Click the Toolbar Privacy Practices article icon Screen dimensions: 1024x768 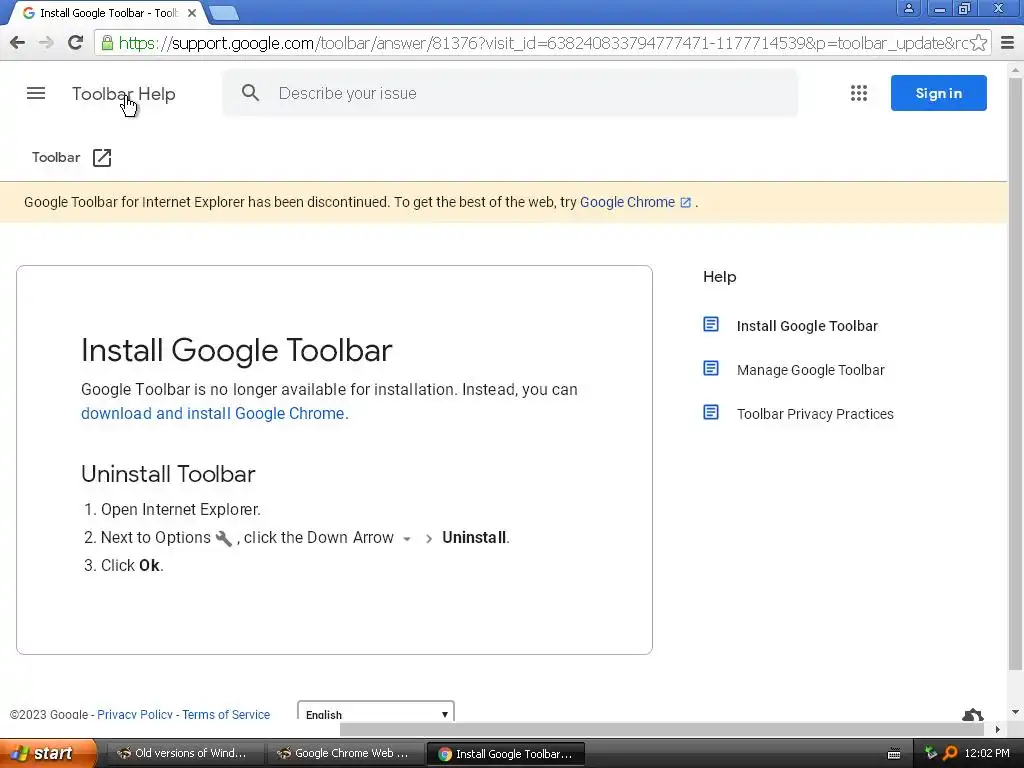coord(711,412)
